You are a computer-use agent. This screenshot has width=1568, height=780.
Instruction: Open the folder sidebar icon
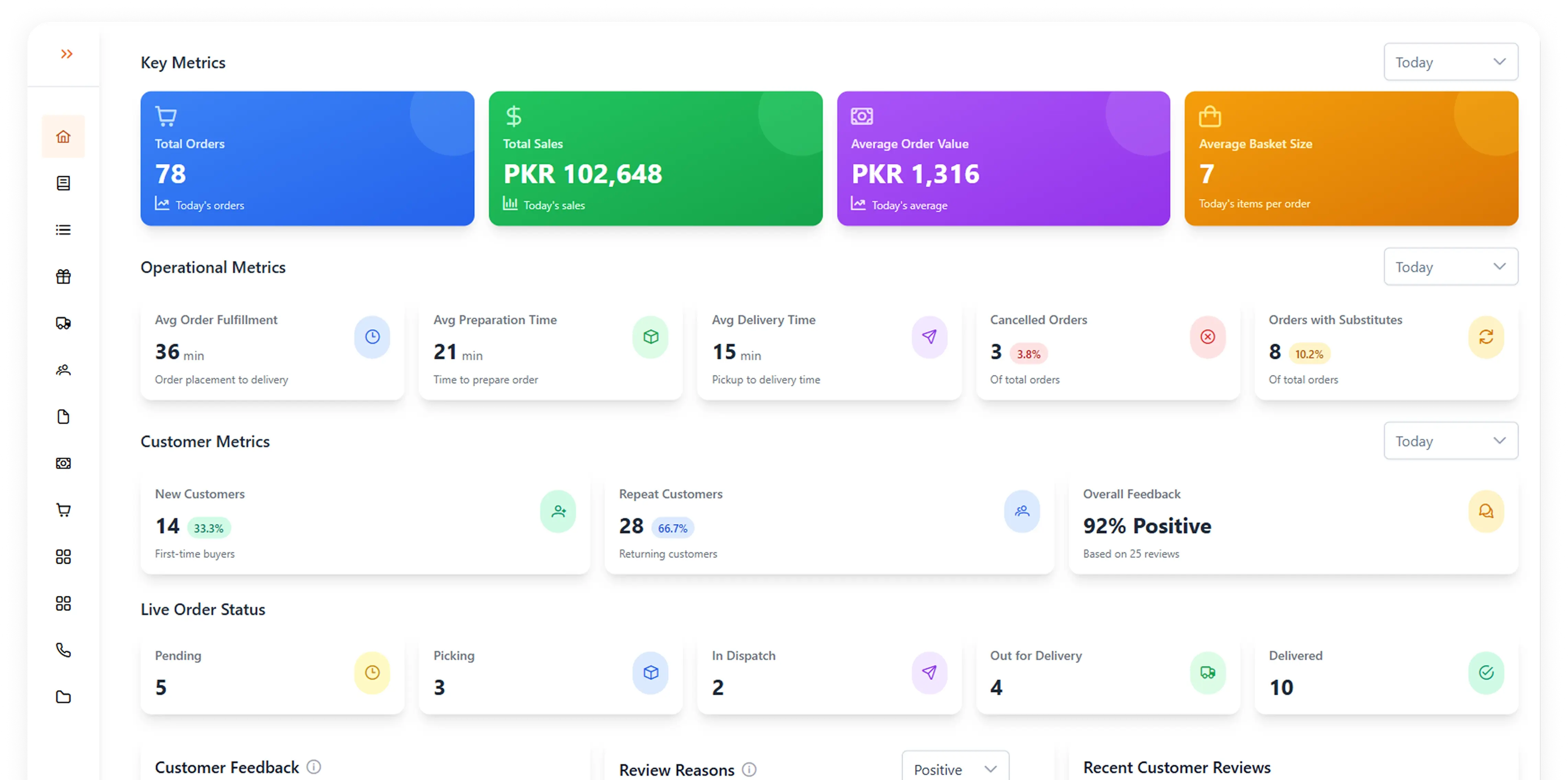(63, 697)
